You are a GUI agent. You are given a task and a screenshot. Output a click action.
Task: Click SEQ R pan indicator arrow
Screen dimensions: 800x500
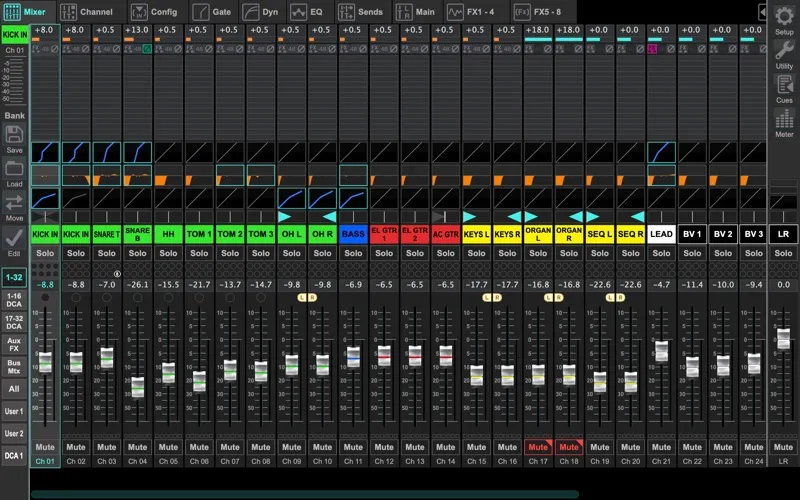(638, 217)
